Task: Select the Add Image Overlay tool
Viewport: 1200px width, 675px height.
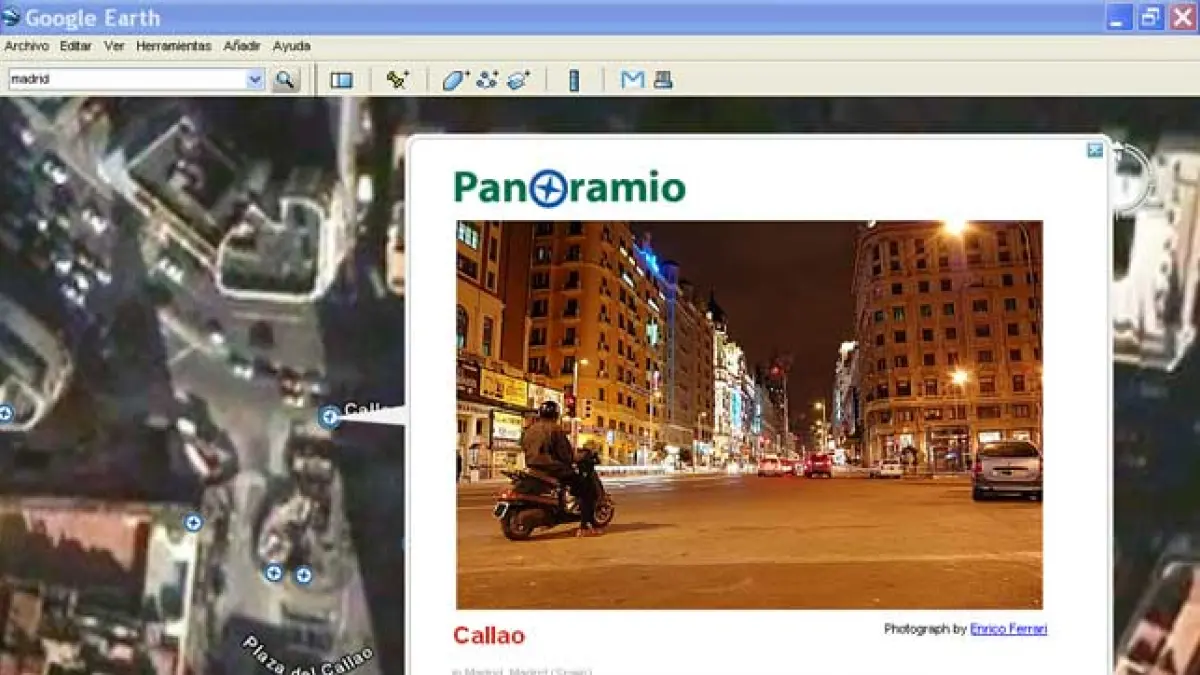Action: [x=518, y=80]
